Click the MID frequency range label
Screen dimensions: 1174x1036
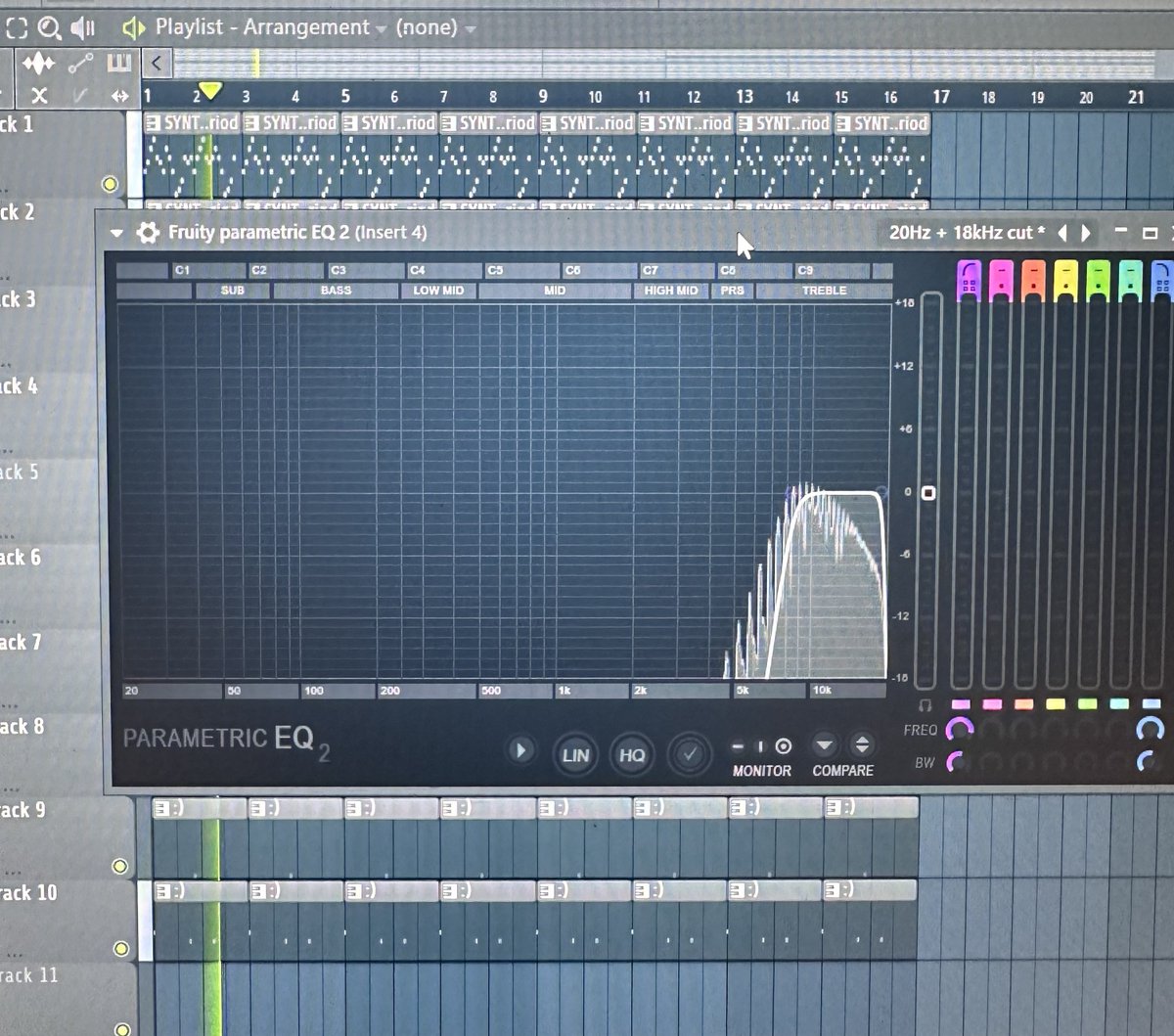[555, 291]
